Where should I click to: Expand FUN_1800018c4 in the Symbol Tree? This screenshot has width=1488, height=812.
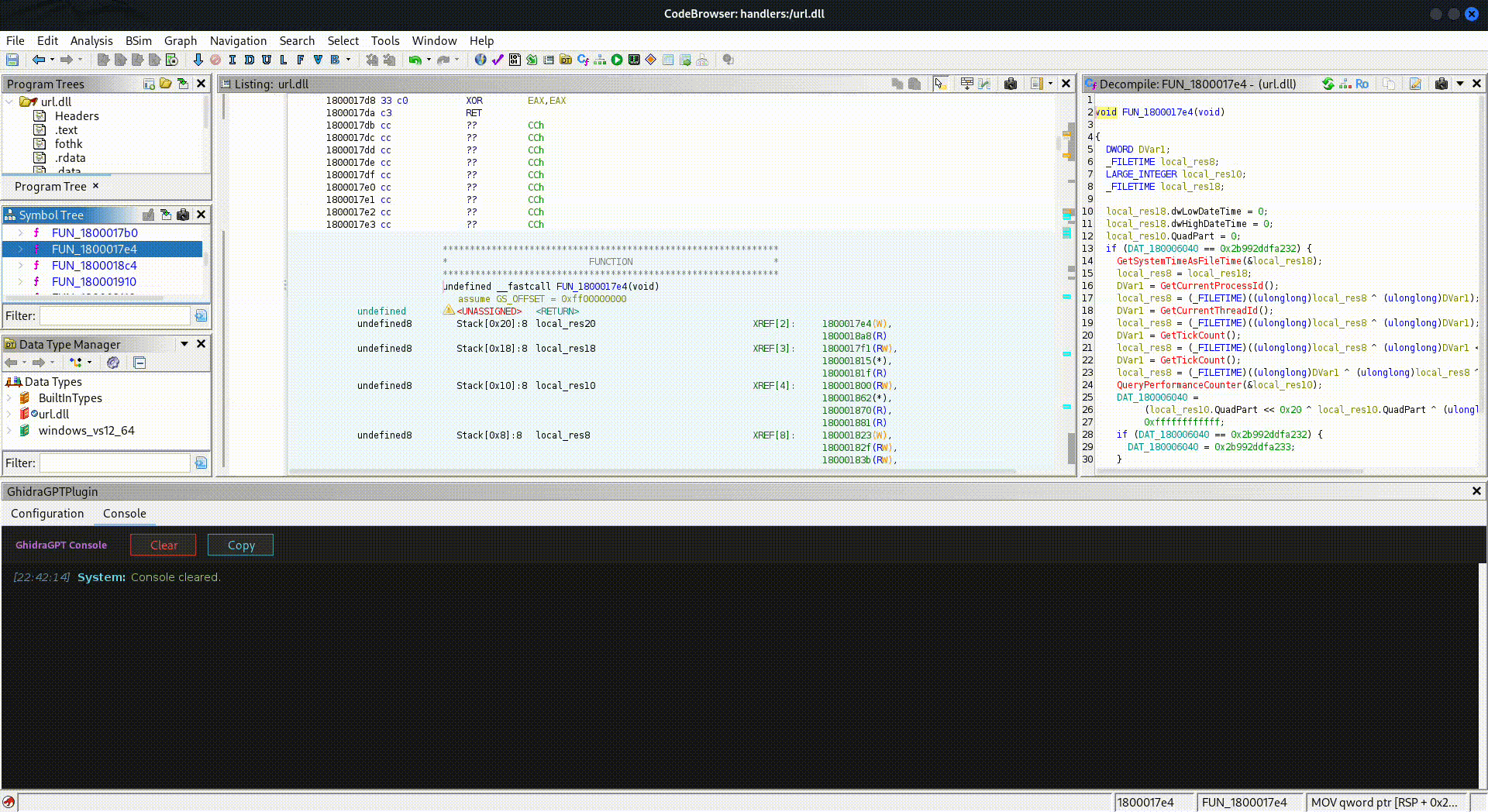pos(19,265)
